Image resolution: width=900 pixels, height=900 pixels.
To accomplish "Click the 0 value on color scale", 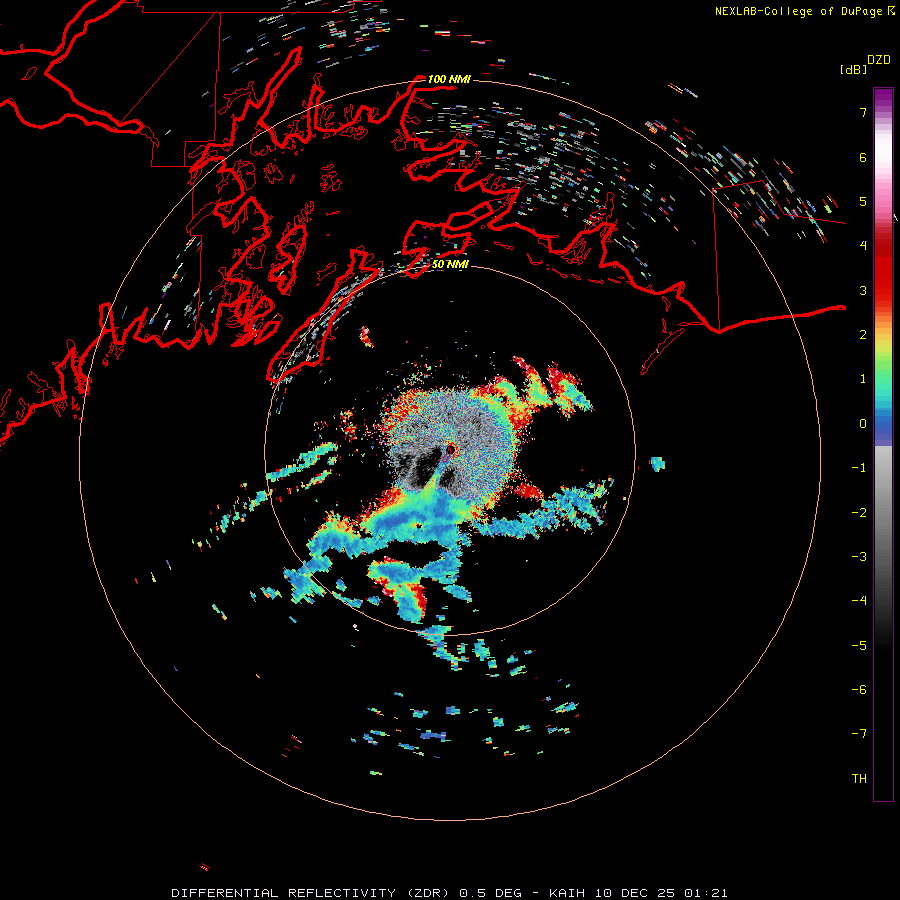I will (863, 424).
